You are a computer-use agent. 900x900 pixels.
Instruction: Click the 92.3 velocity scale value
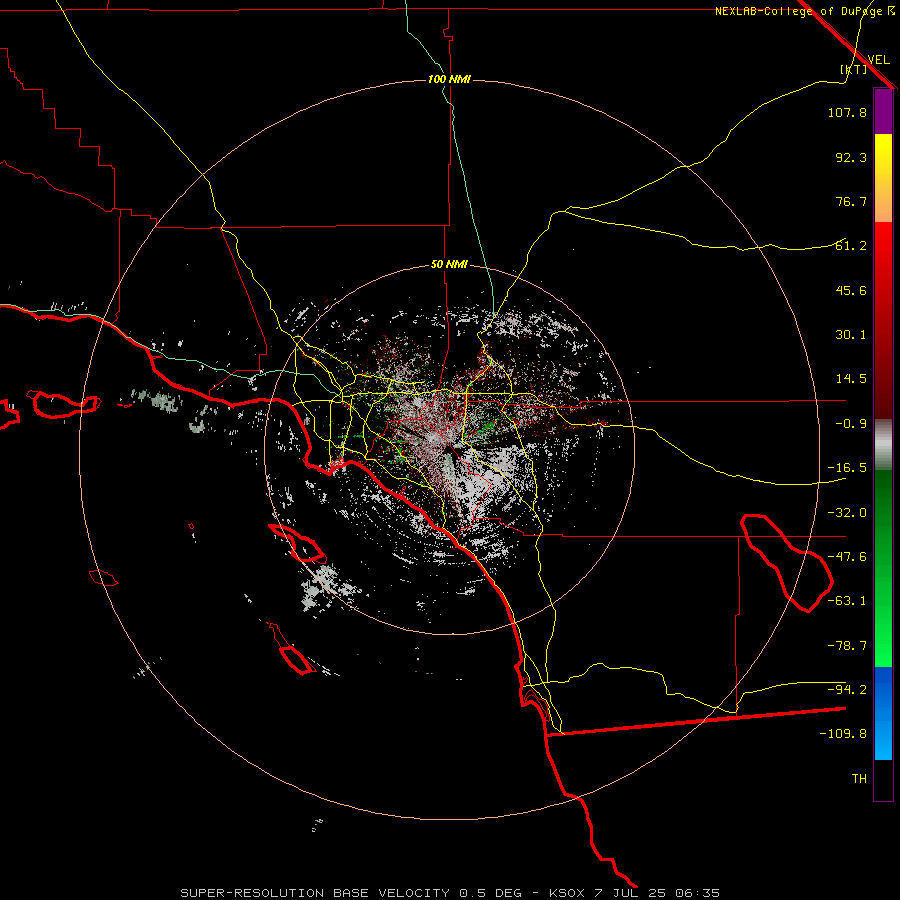pos(851,157)
